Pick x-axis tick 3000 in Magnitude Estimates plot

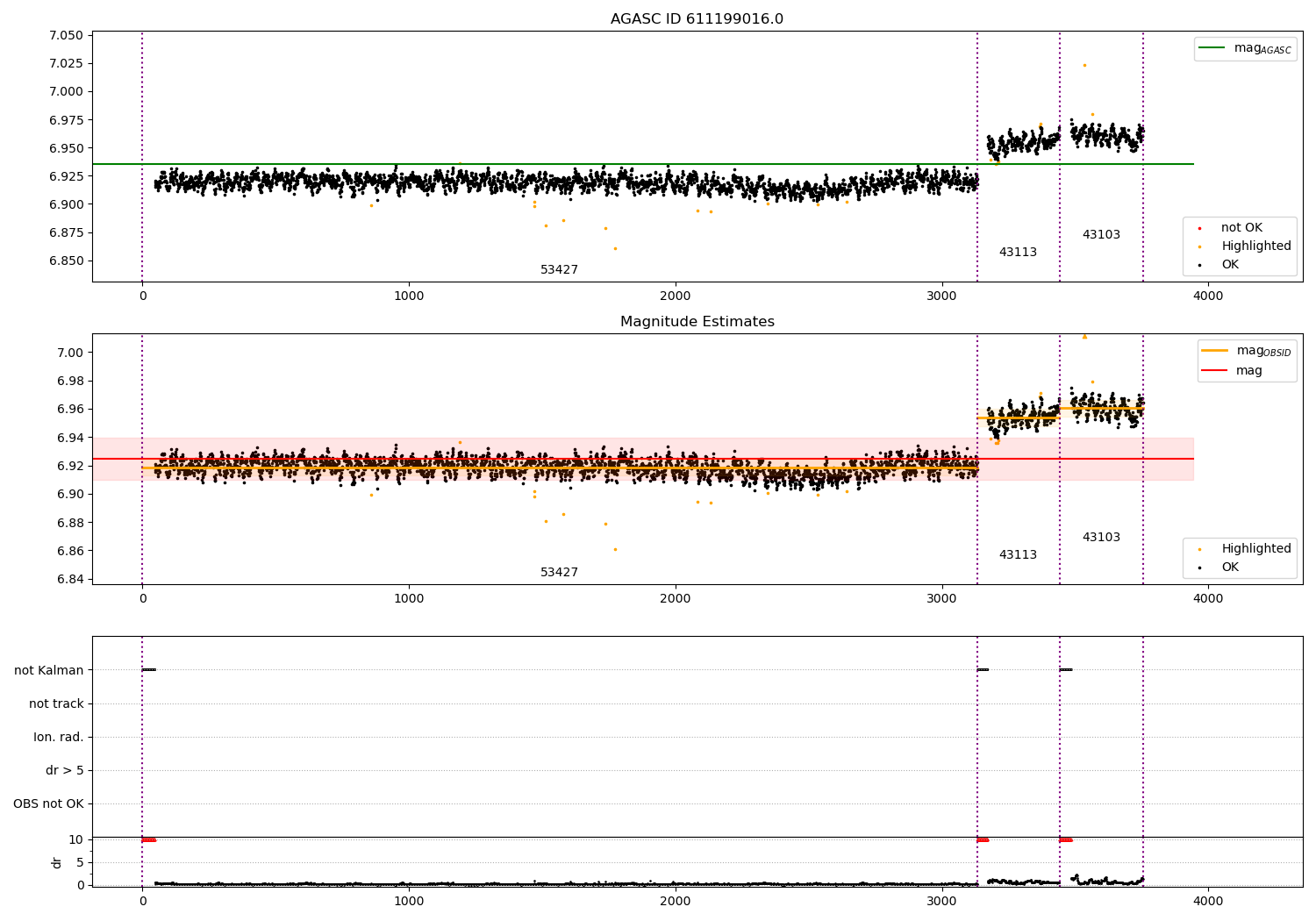tap(942, 599)
